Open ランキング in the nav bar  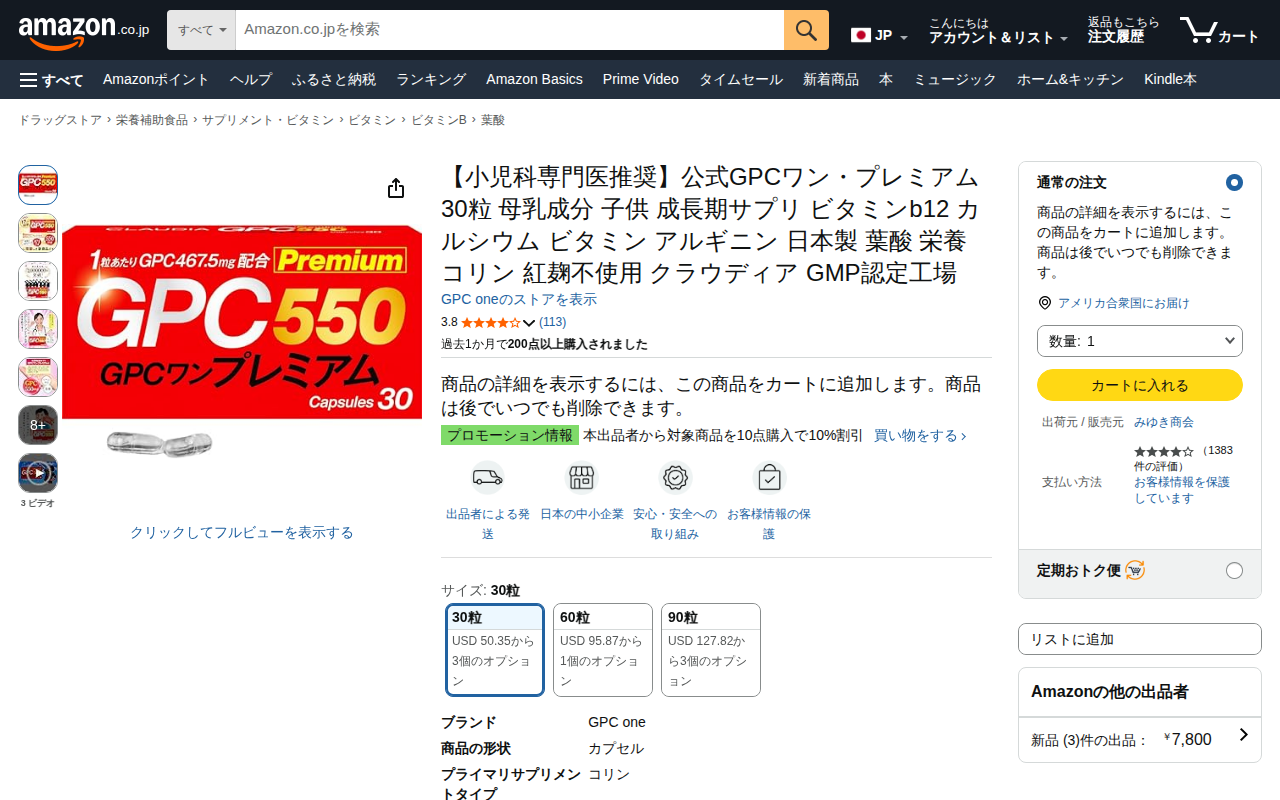click(431, 80)
